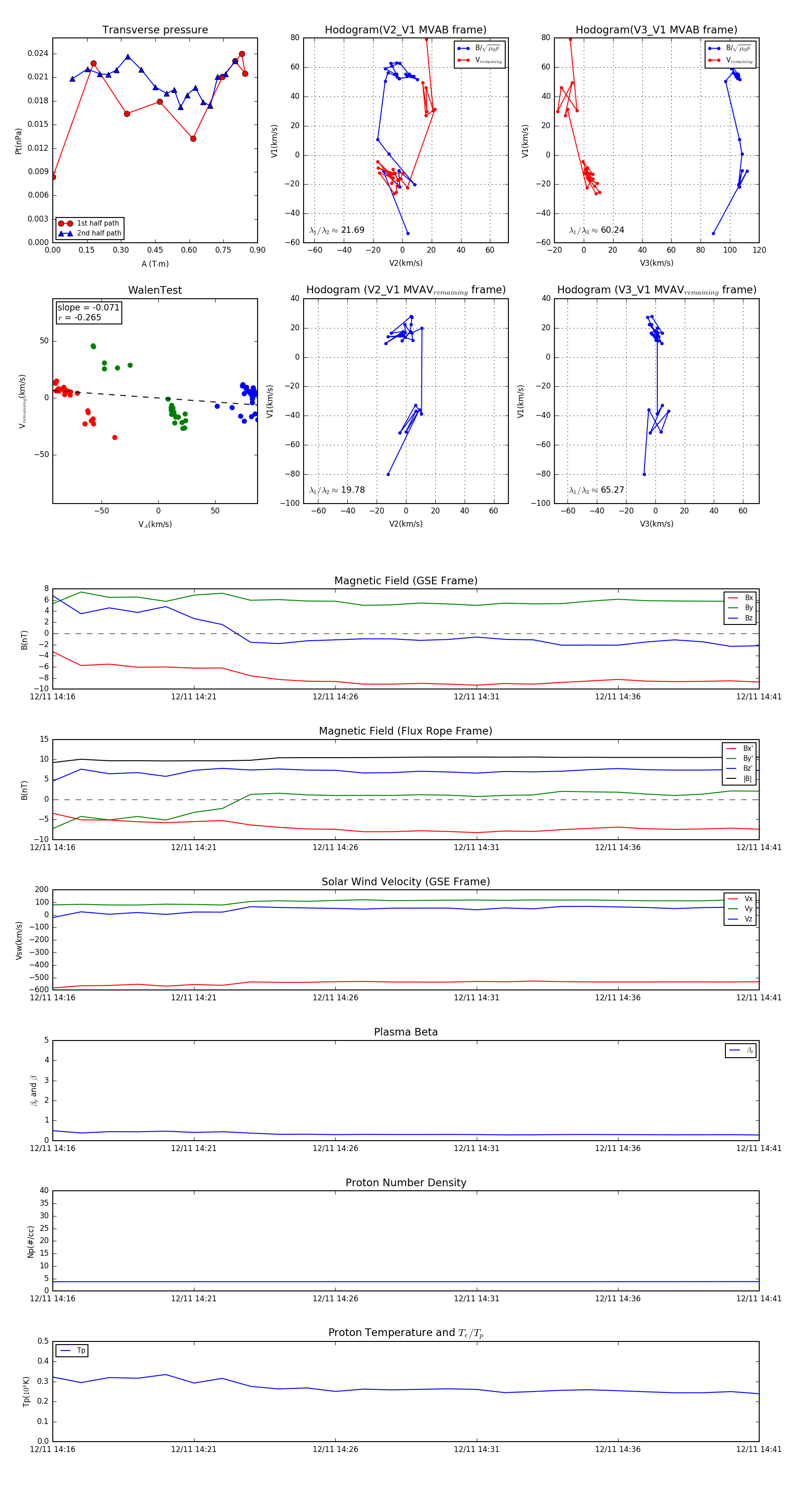Click the red V_remaining legend entry in V2_V1 MVAB hodogram

[480, 60]
